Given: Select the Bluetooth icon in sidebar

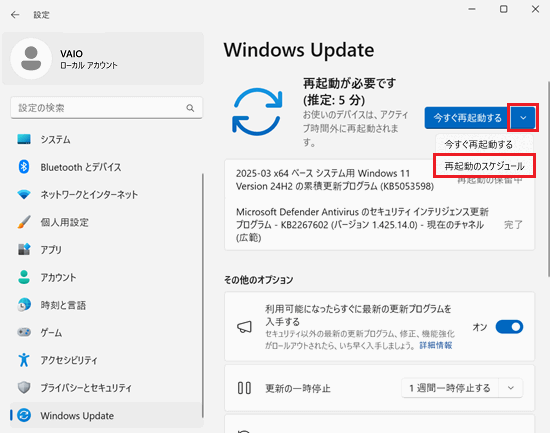Looking at the screenshot, I should click(24, 167).
